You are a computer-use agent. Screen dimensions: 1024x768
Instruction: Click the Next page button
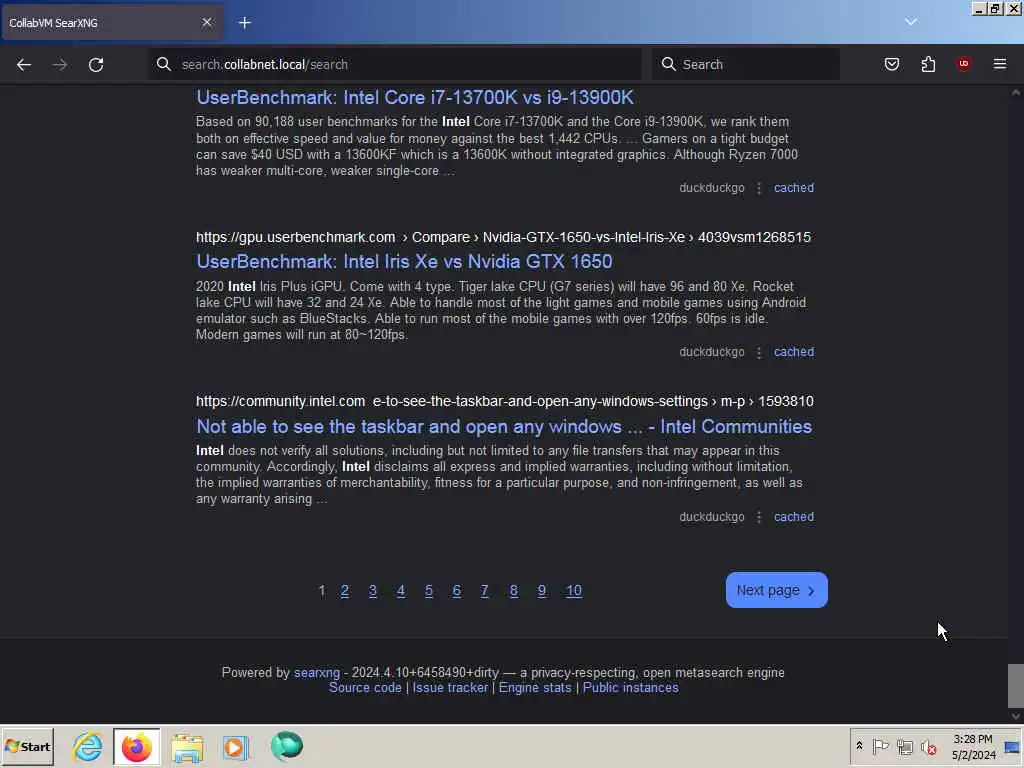point(776,590)
